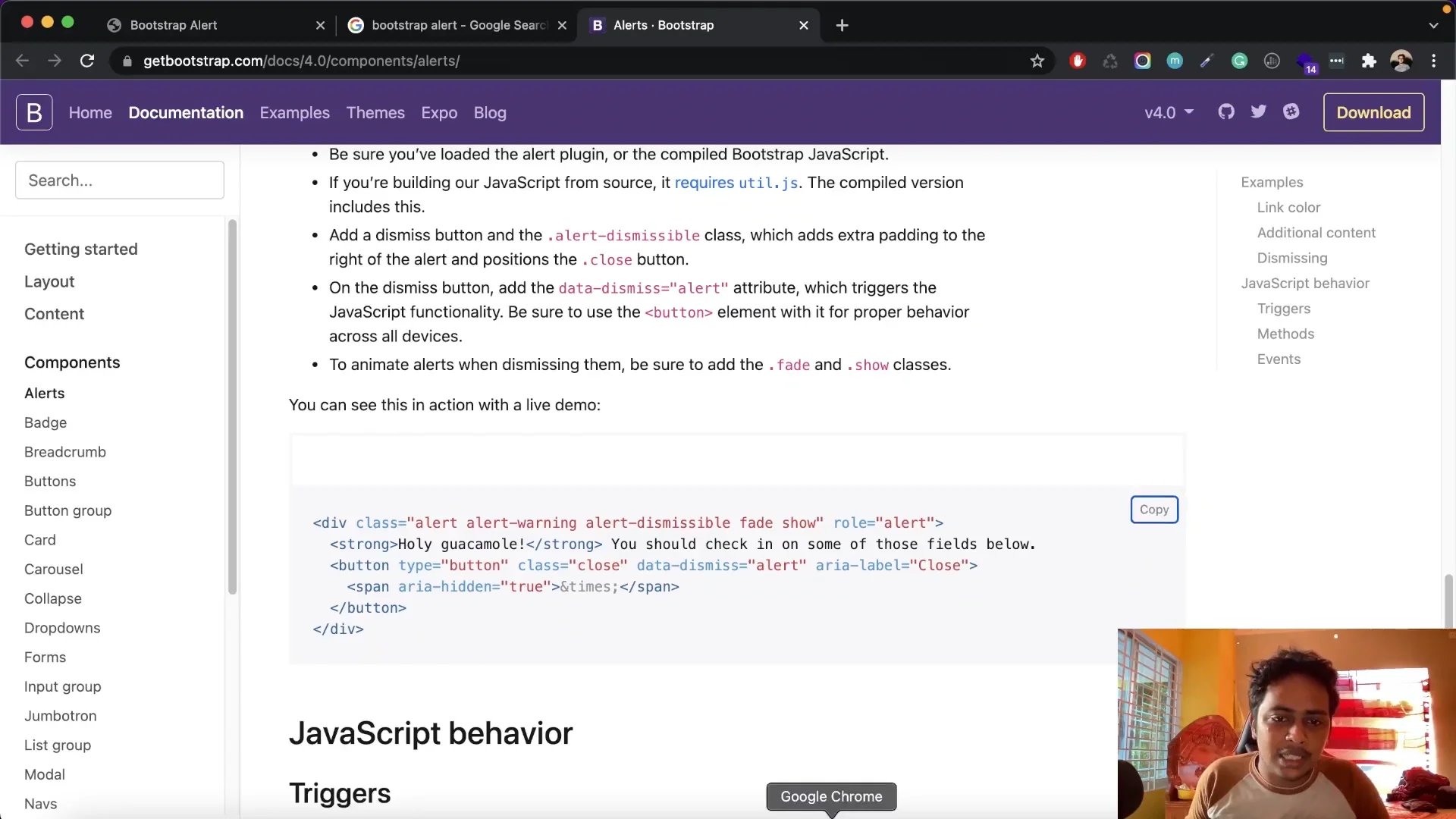Open the Twitter icon link in navbar

coord(1259,112)
